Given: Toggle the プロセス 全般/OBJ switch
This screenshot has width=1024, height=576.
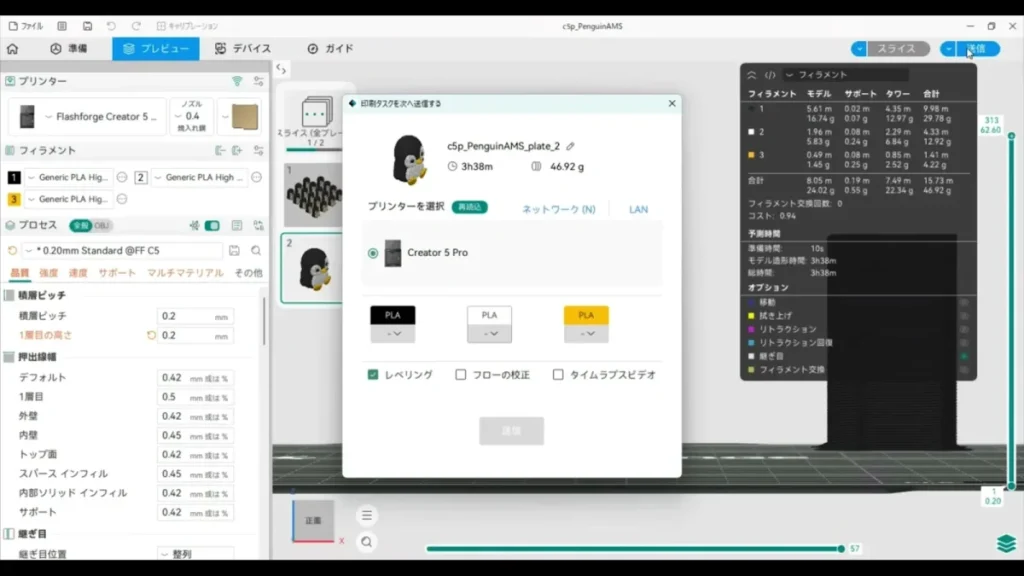Looking at the screenshot, I should 91,226.
